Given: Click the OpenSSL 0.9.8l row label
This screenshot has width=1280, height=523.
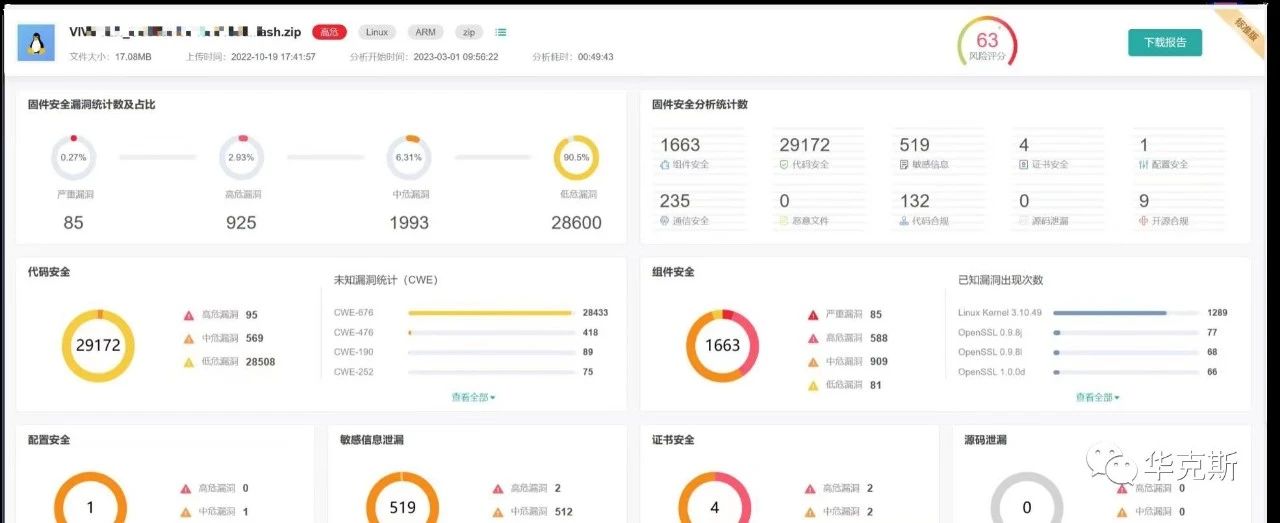Looking at the screenshot, I should [x=992, y=352].
